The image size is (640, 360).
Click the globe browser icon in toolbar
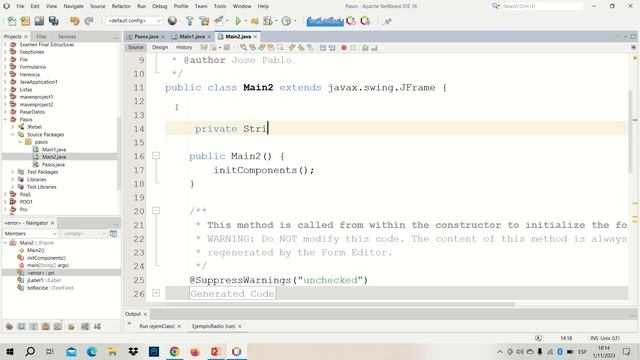(x=172, y=21)
